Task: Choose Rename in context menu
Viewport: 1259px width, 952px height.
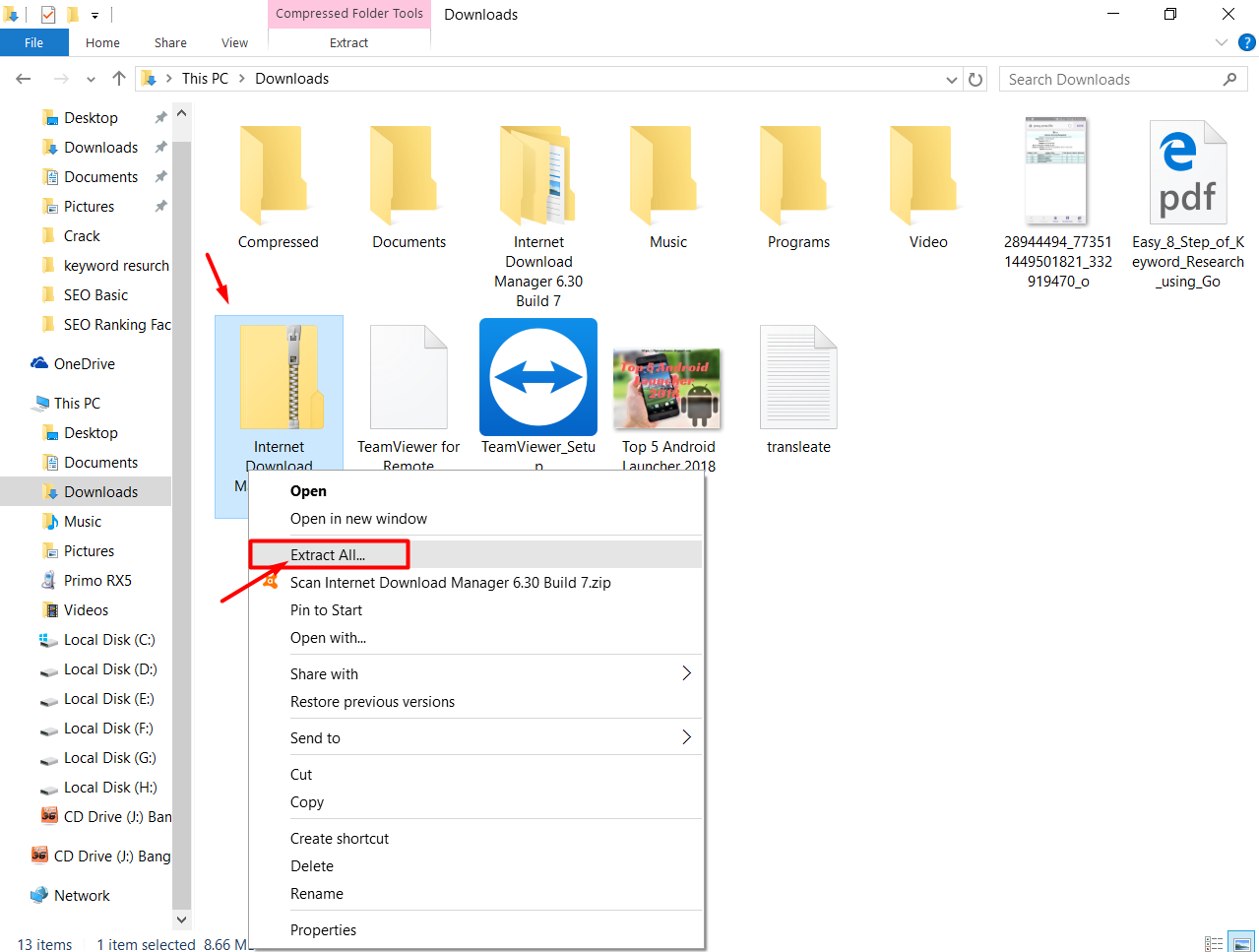Action: click(x=476, y=894)
